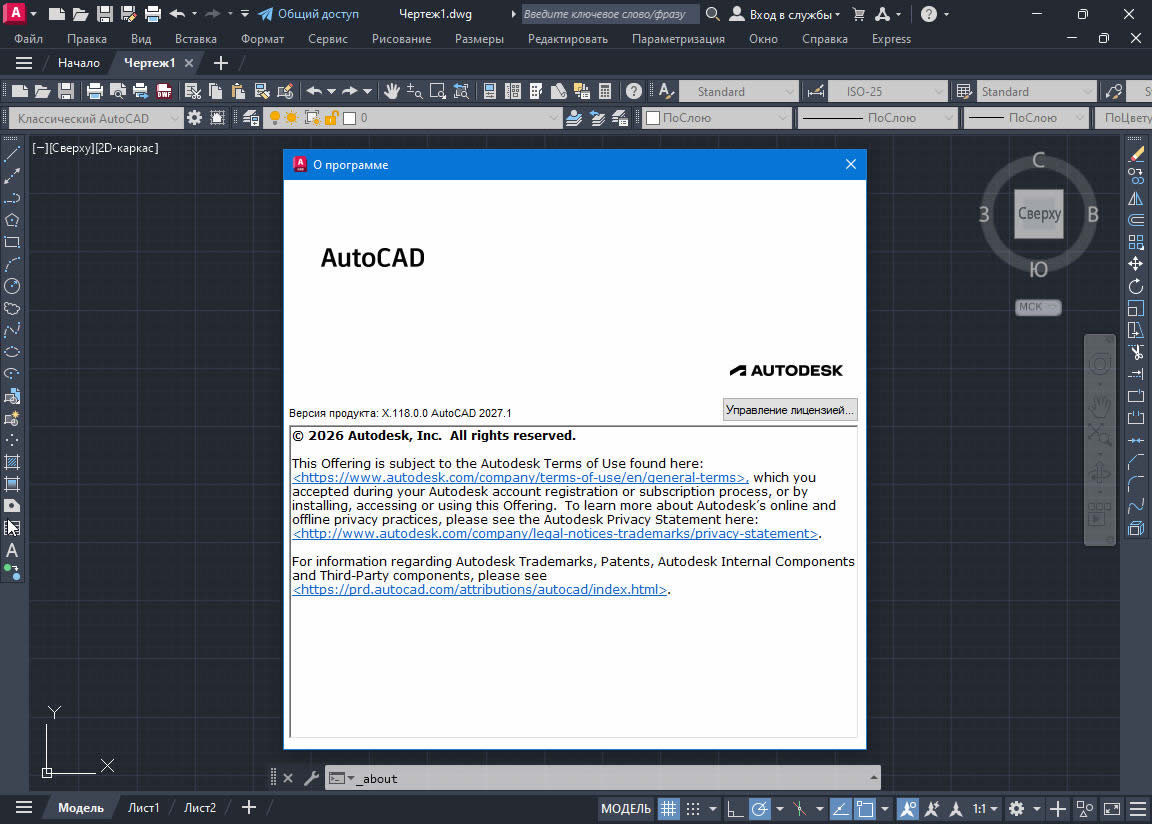Toggle Clean Screen in status bar

pos(1112,809)
